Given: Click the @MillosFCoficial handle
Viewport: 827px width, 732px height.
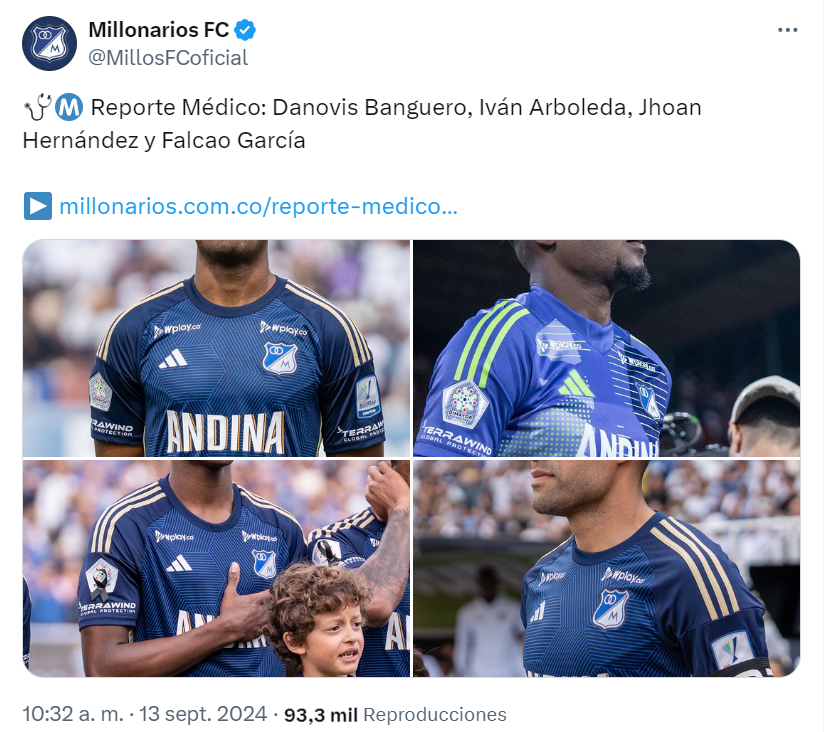Looking at the screenshot, I should (x=168, y=58).
